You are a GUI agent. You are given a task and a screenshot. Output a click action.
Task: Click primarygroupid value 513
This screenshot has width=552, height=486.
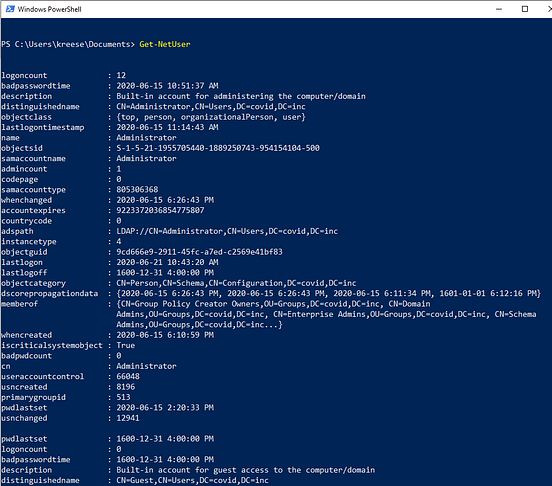tap(123, 397)
